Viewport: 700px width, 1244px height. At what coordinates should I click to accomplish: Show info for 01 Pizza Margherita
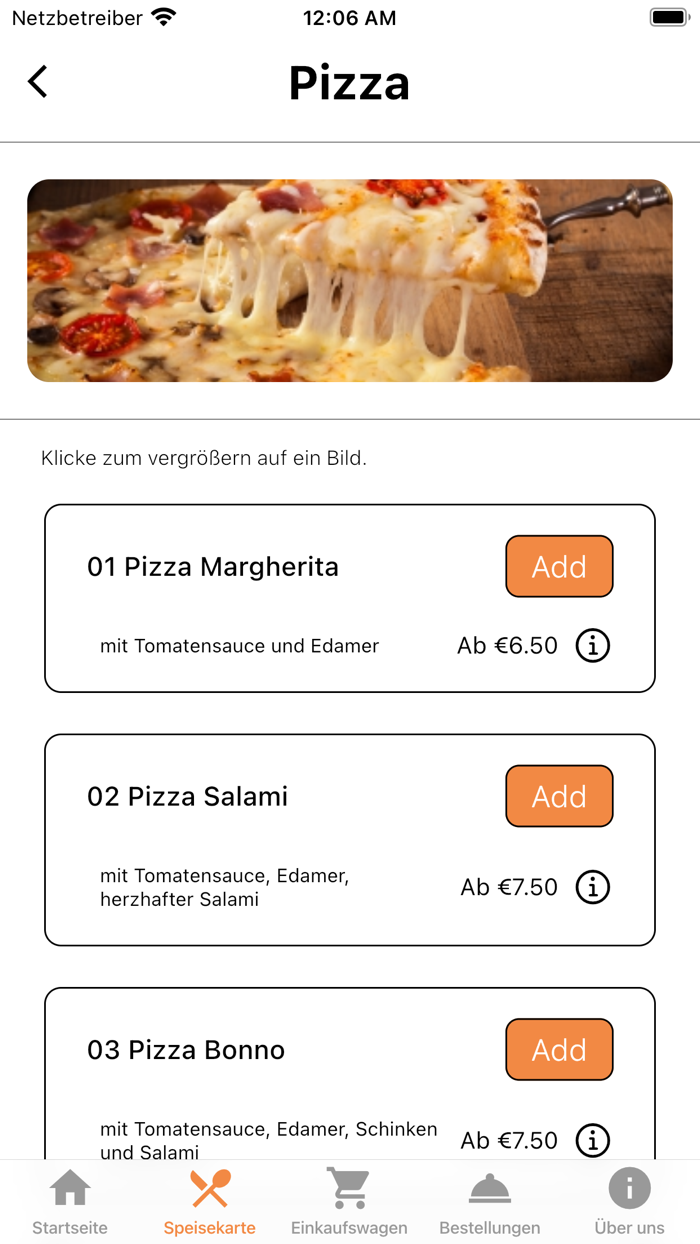[x=592, y=645]
